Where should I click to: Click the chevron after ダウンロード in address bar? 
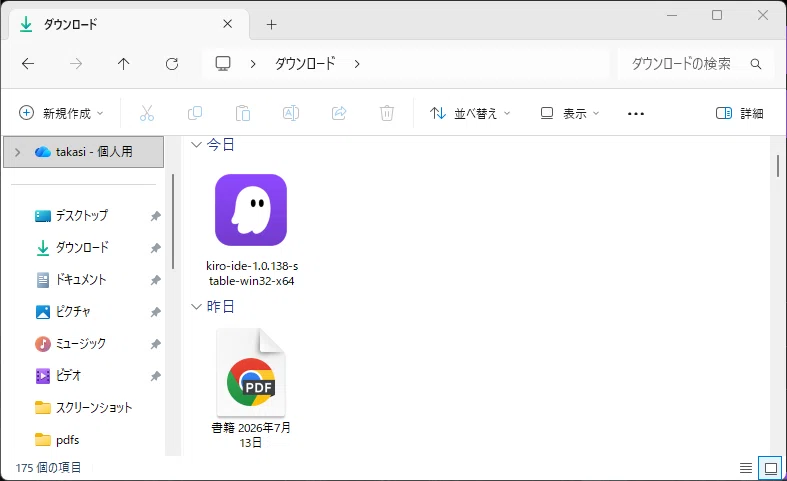pos(357,64)
